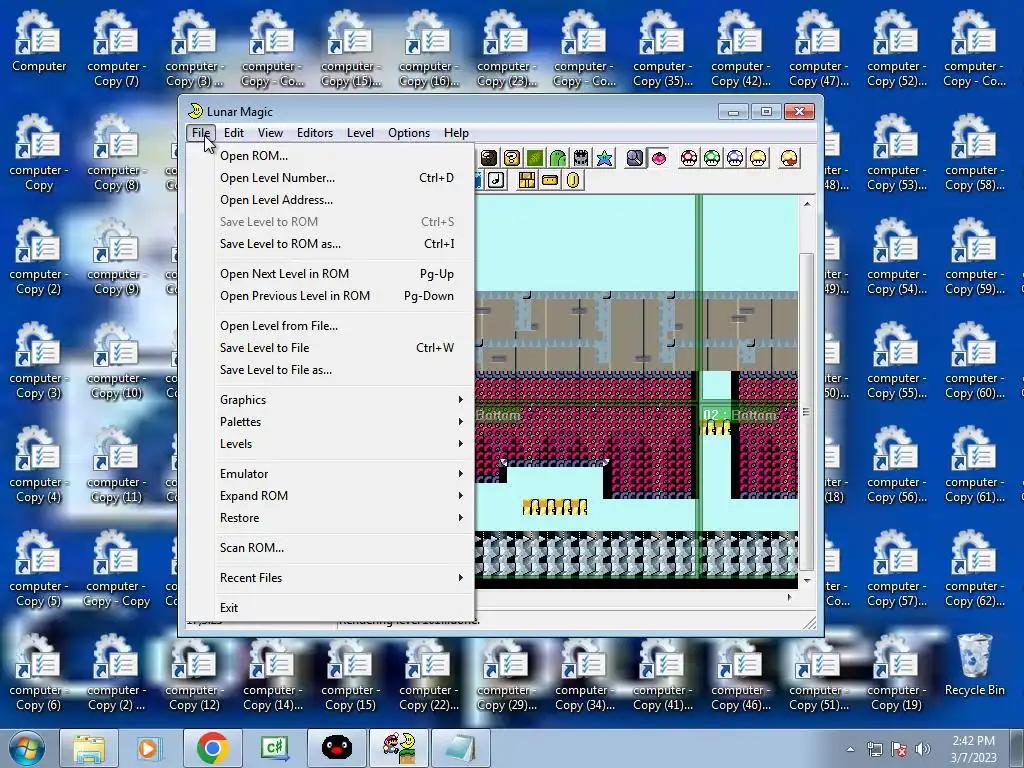Open the Lunar Magic taskbar icon
The image size is (1024, 768).
[x=399, y=748]
